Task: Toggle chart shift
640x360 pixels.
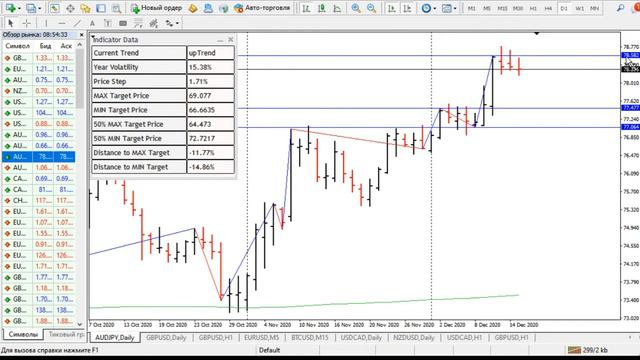Action: (x=407, y=8)
